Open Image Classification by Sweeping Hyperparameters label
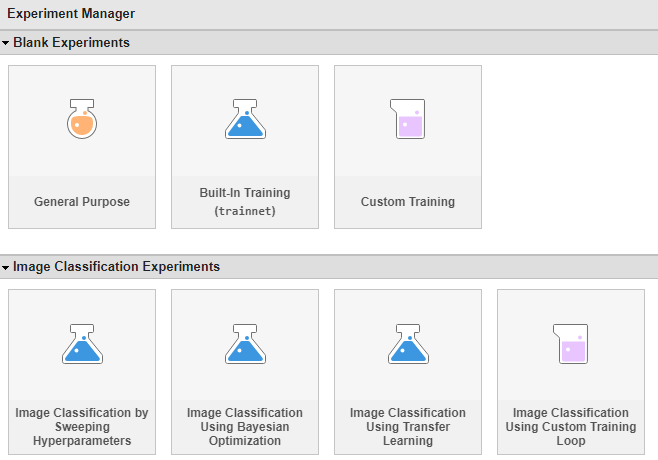 pyautogui.click(x=82, y=426)
